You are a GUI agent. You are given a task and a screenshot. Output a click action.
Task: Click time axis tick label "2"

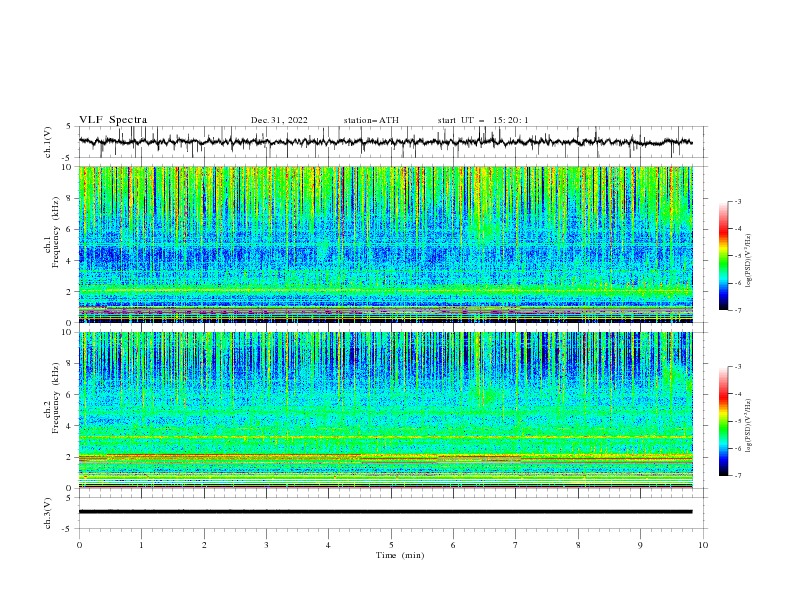[x=204, y=545]
